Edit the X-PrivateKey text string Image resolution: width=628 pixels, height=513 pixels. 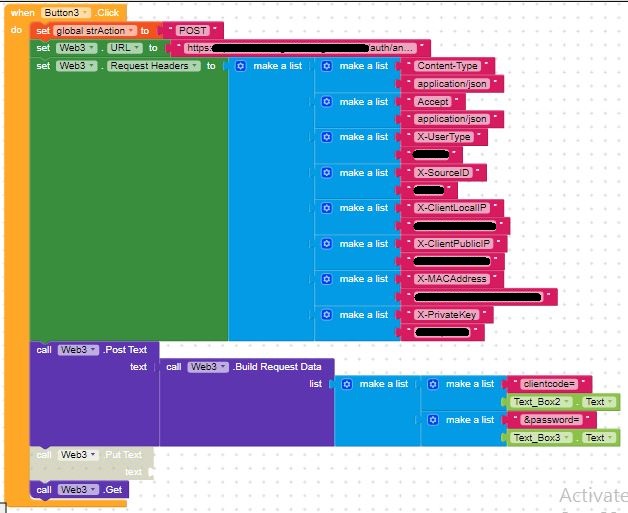[447, 314]
